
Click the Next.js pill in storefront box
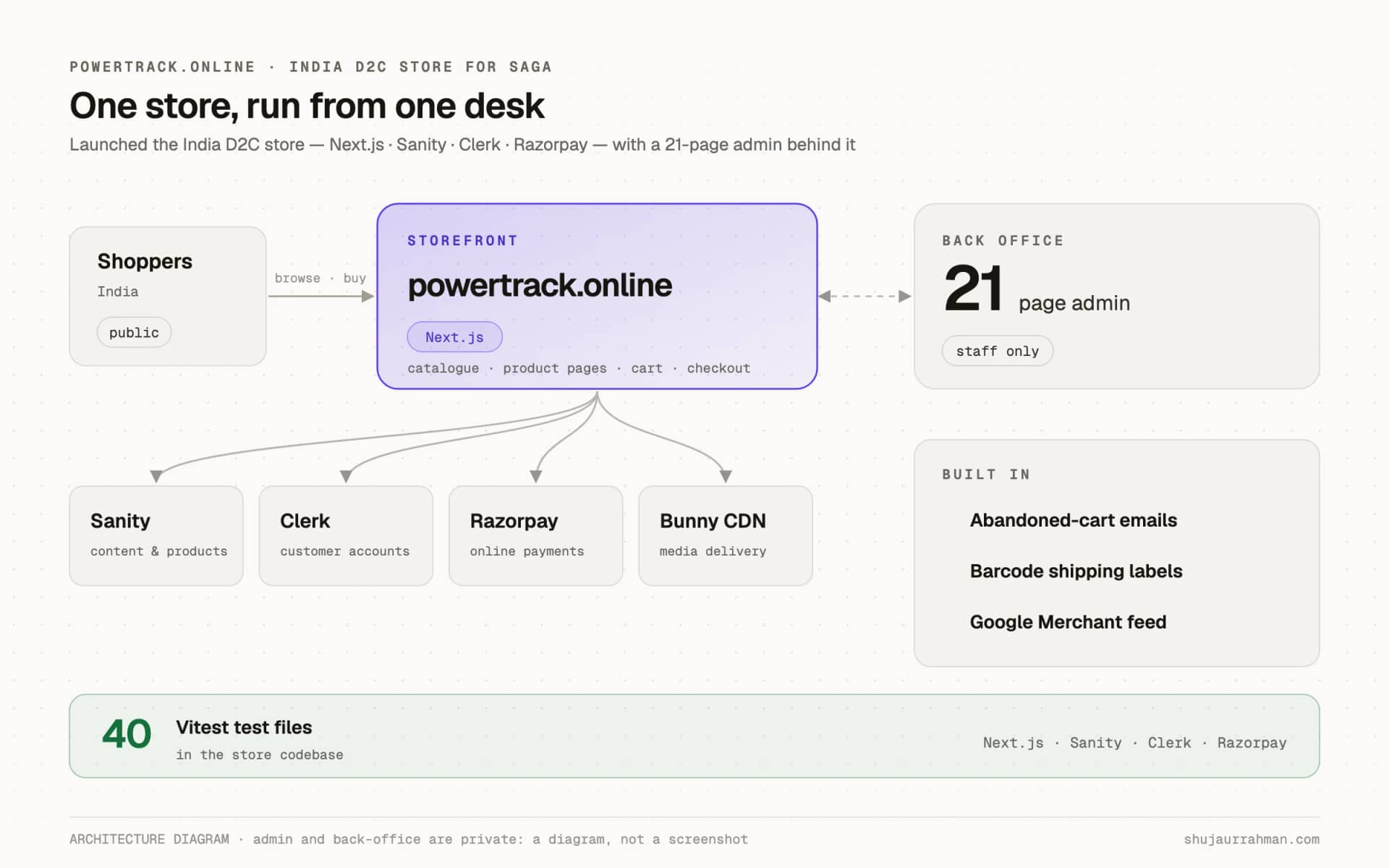click(x=454, y=337)
